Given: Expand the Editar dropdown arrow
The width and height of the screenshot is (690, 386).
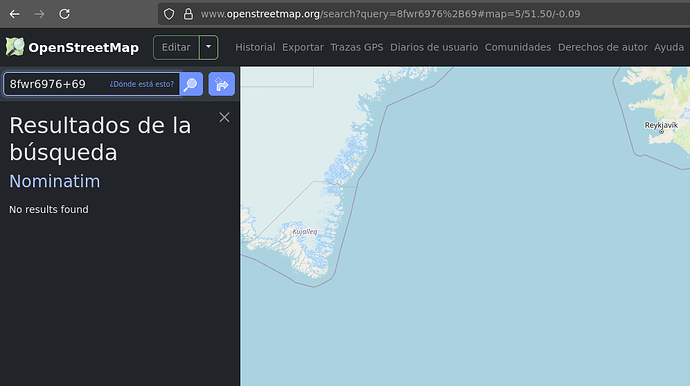Looking at the screenshot, I should point(209,47).
